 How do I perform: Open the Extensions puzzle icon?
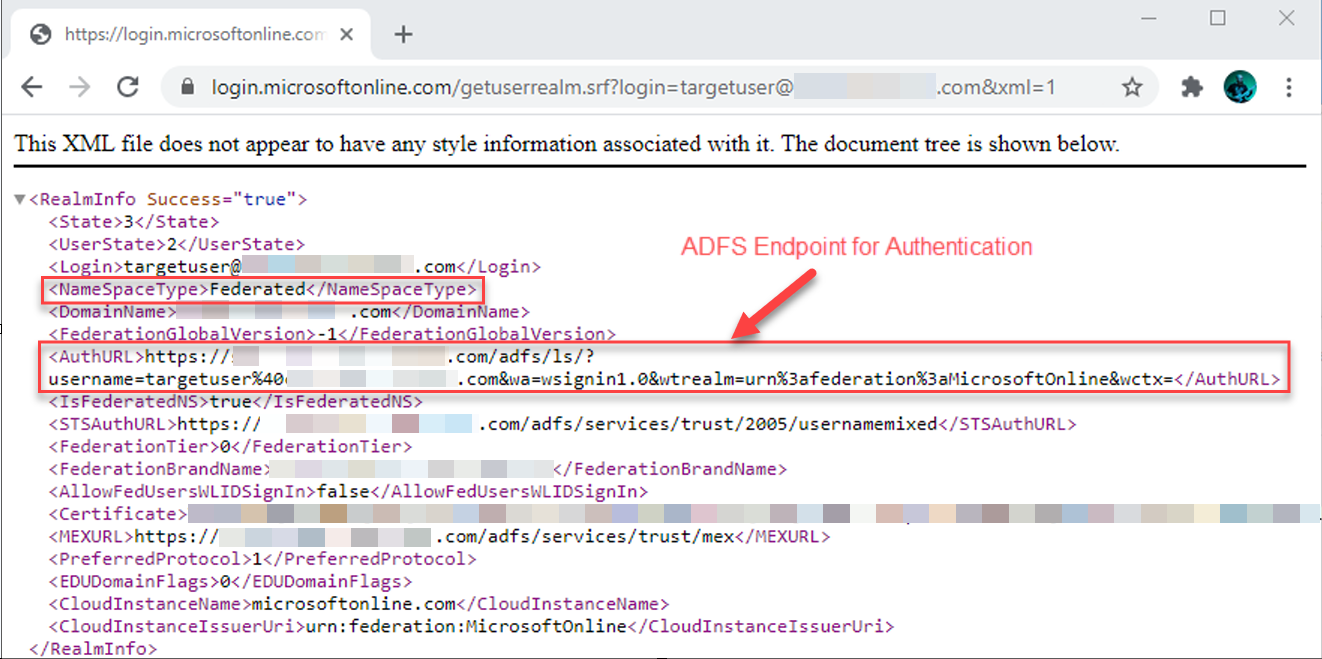1191,87
